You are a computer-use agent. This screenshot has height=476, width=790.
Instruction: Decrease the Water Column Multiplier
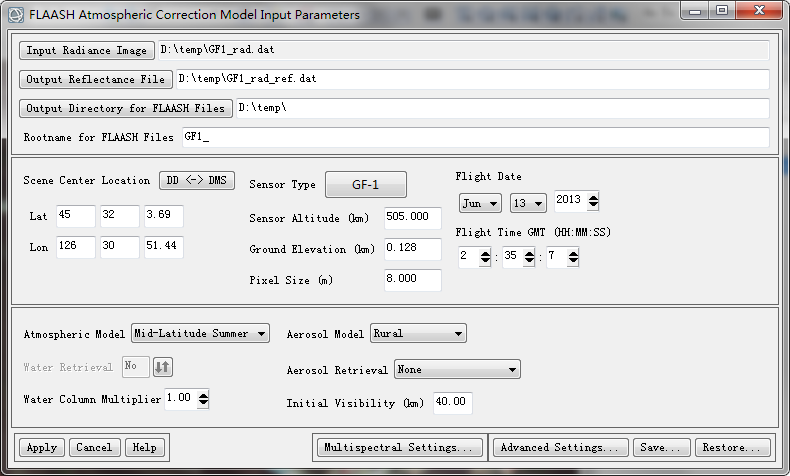[x=203, y=403]
